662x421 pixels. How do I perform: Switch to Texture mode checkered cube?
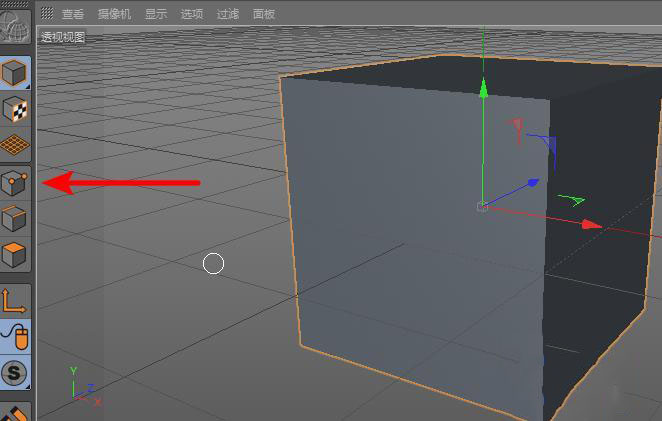pos(15,109)
